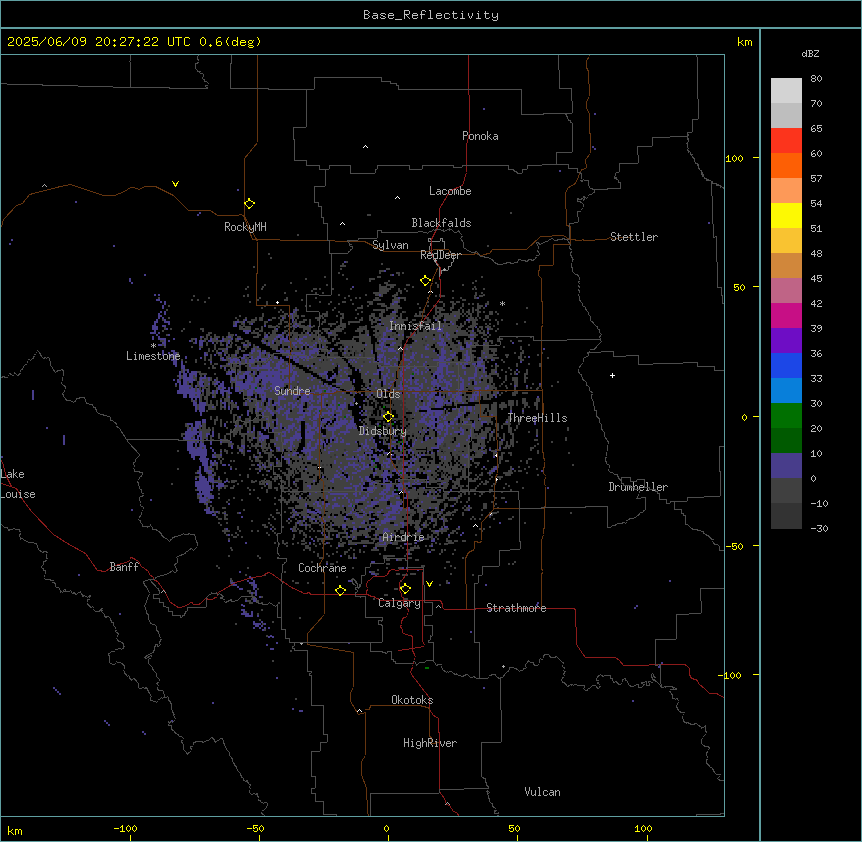Click the asterisk marker above Limestone label
Screen dimensions: 862x842
click(153, 346)
